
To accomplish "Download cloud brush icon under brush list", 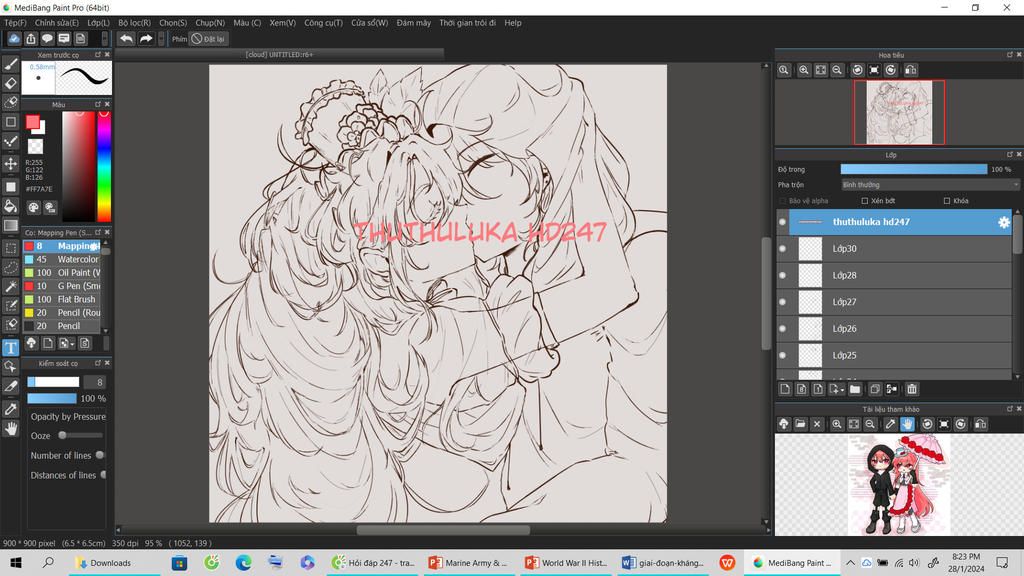I will pos(31,343).
